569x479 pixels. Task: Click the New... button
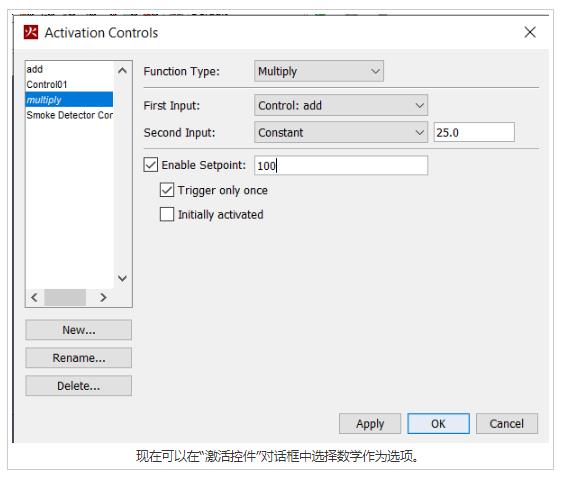pos(79,330)
